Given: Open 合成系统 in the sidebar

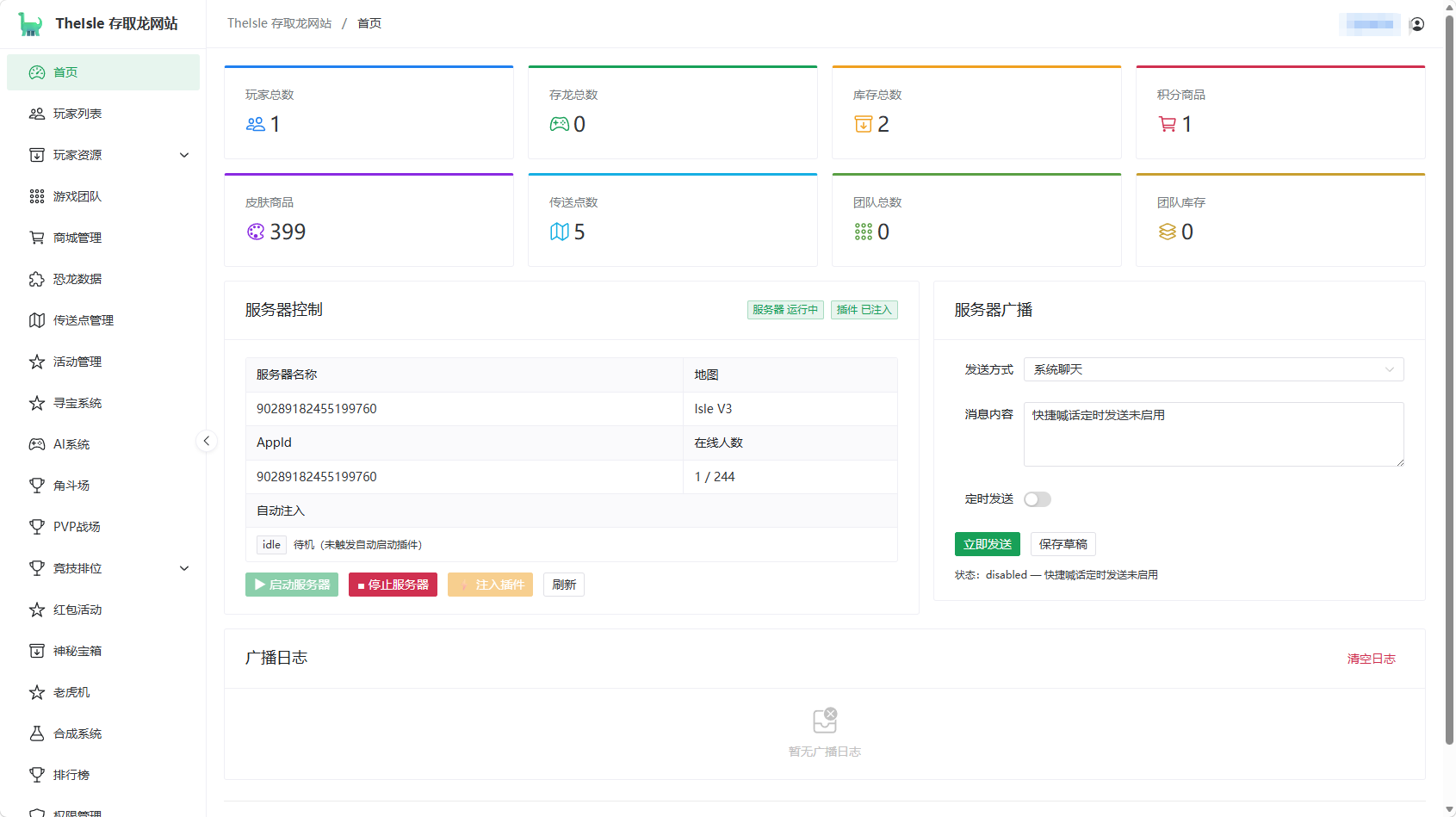Looking at the screenshot, I should click(x=103, y=733).
